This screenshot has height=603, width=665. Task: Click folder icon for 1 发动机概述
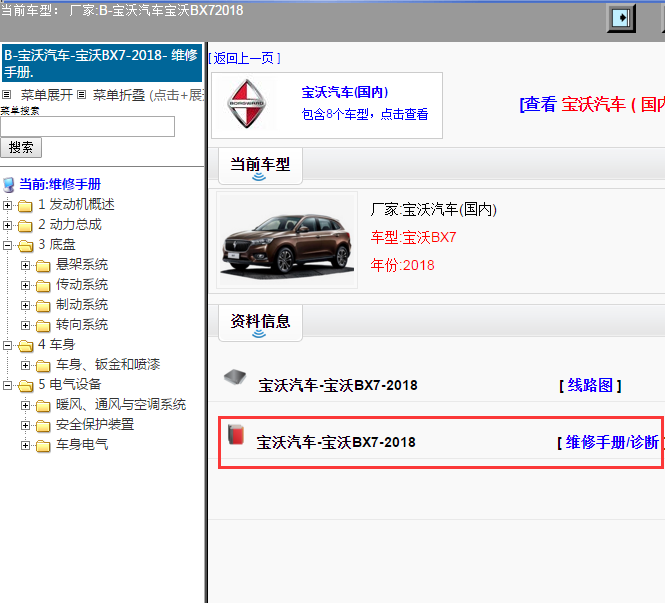pos(25,206)
